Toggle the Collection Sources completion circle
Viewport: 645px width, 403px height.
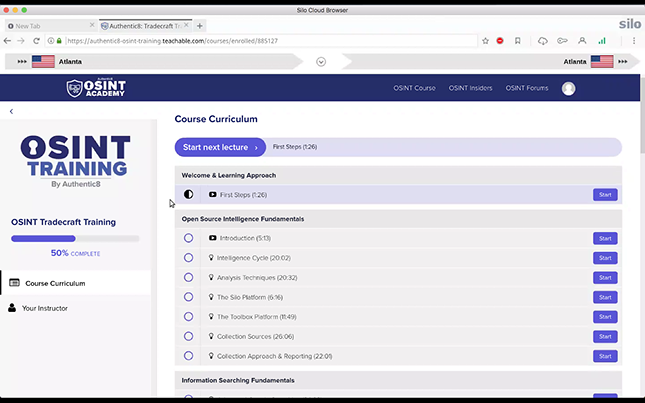[x=188, y=336]
